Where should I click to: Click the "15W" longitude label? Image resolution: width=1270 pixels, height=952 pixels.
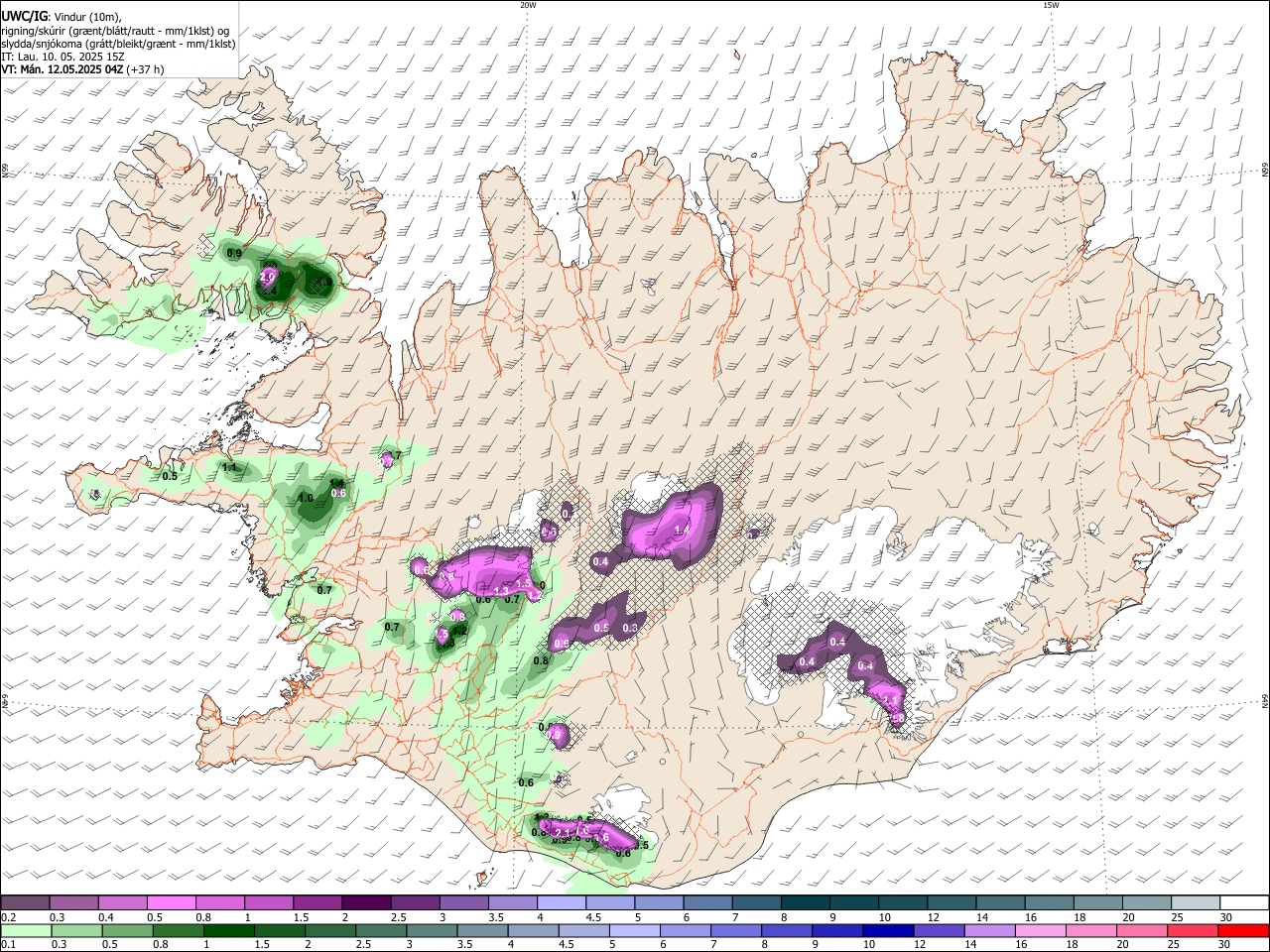tap(1051, 5)
